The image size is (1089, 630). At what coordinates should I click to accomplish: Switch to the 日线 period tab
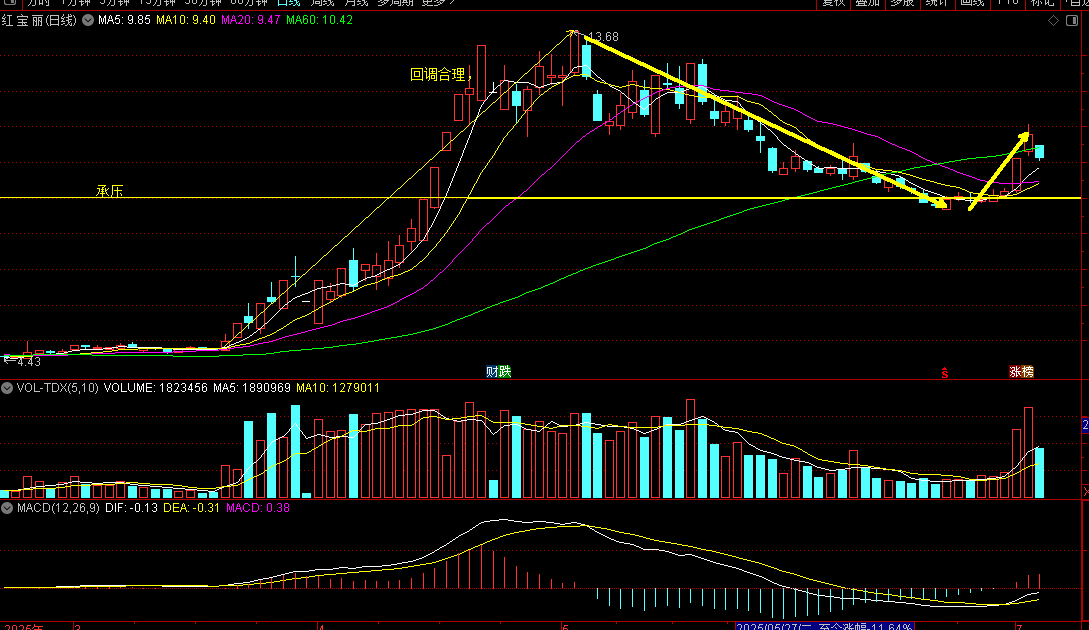pyautogui.click(x=288, y=3)
